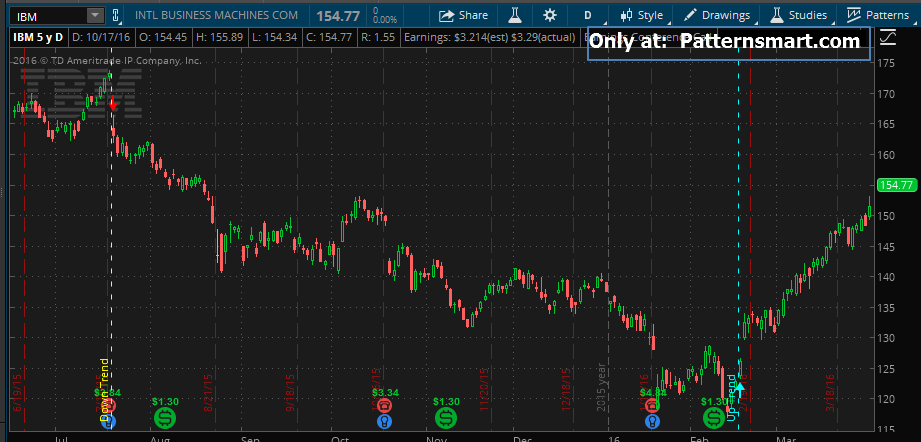Click the cyan Up Trend arrow signal
This screenshot has height=442, width=921.
coord(740,389)
